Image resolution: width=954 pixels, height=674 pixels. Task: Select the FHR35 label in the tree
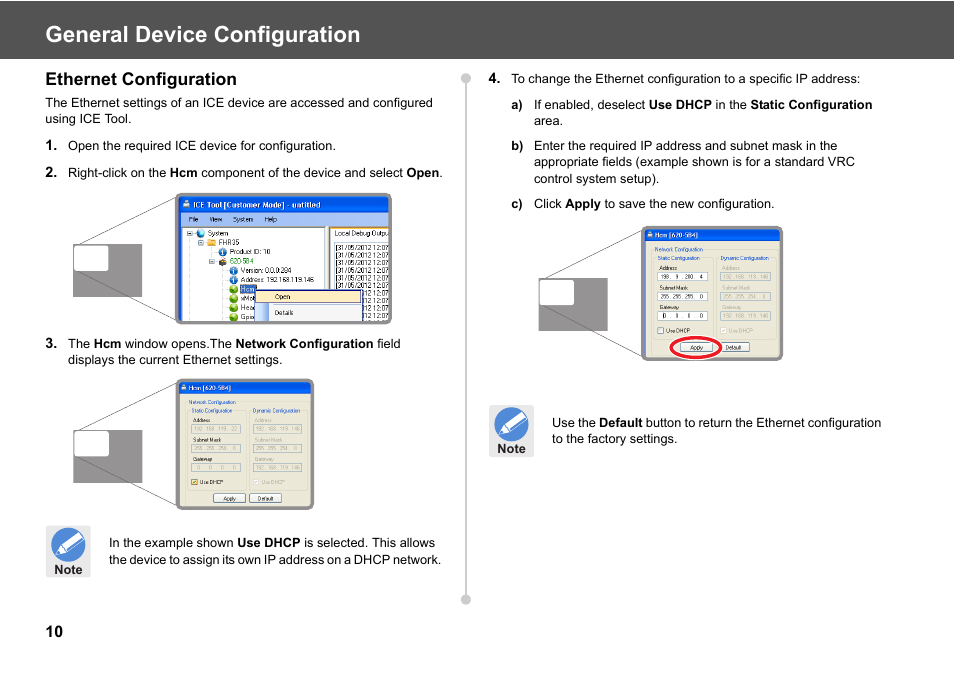pyautogui.click(x=229, y=243)
